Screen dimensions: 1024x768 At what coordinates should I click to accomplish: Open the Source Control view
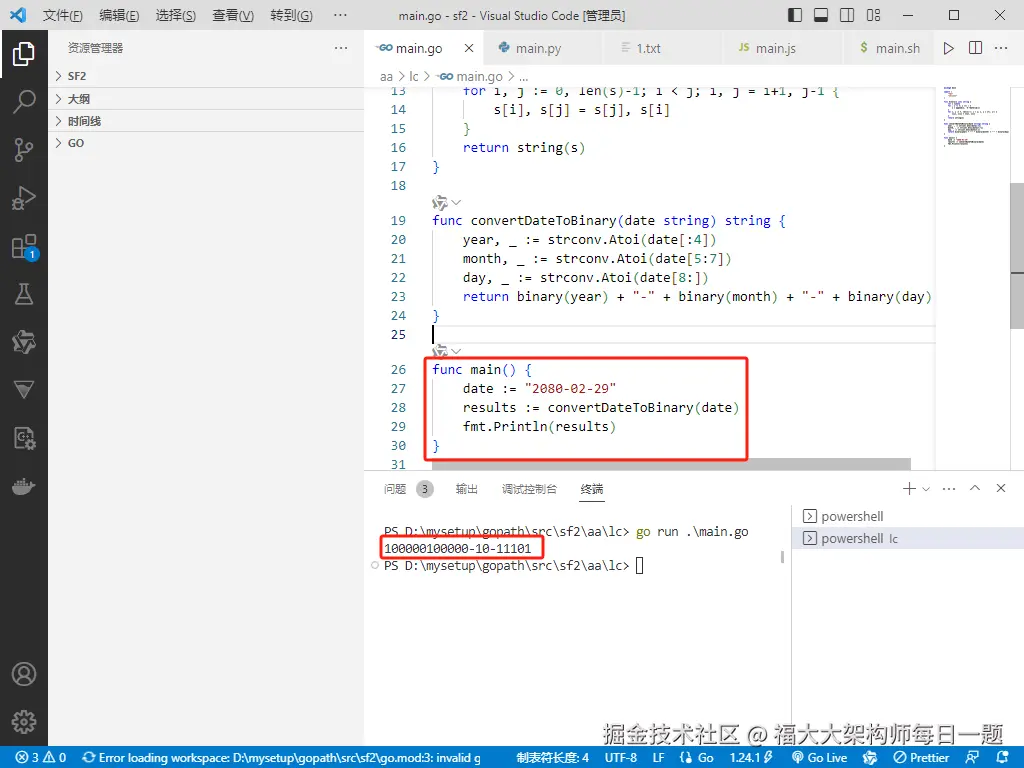(x=24, y=150)
